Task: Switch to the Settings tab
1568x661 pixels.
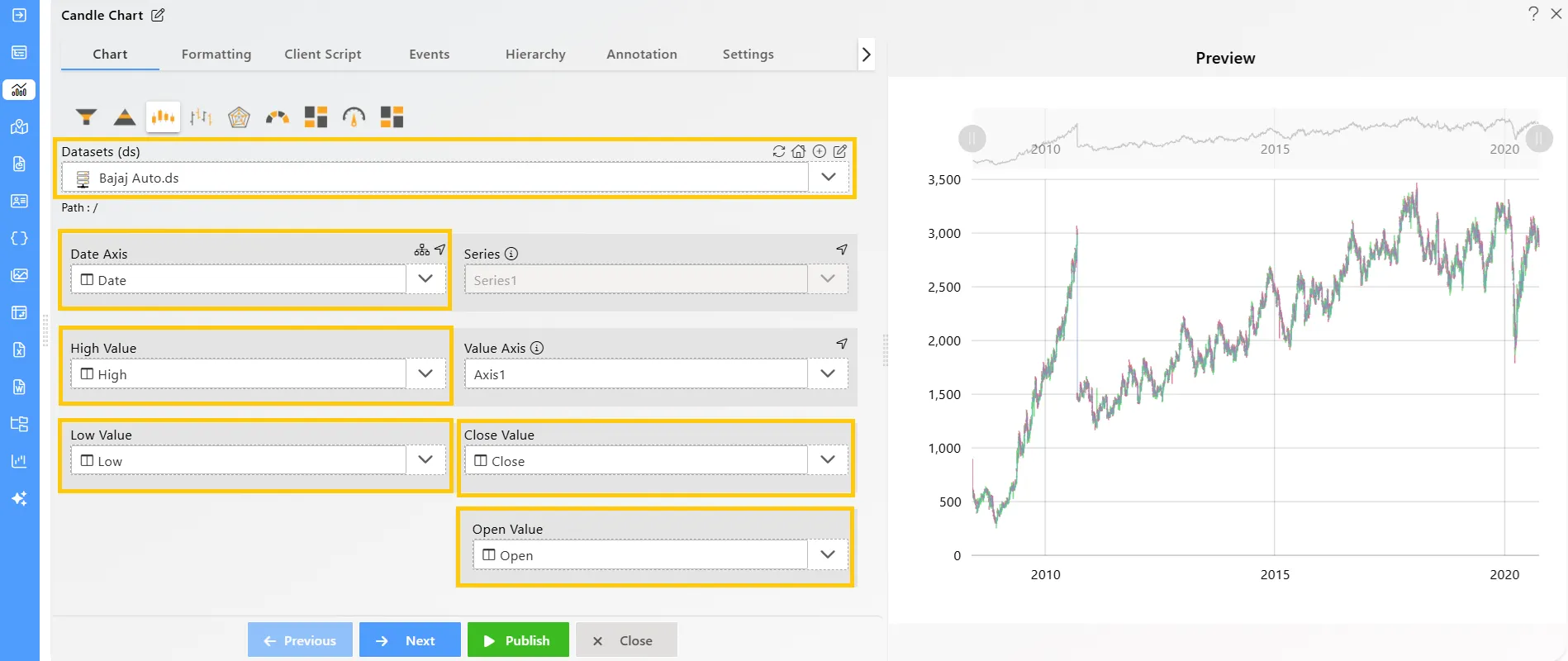Action: tap(748, 54)
